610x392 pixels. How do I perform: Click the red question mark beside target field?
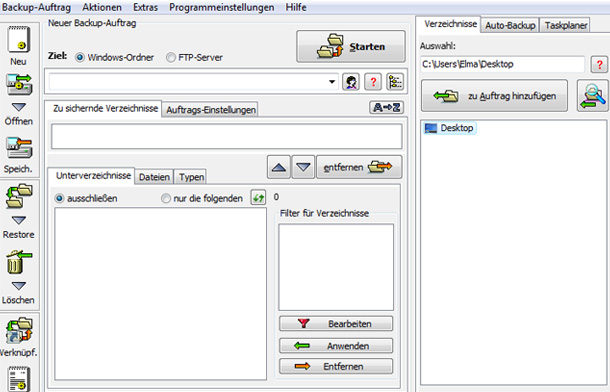pos(373,82)
